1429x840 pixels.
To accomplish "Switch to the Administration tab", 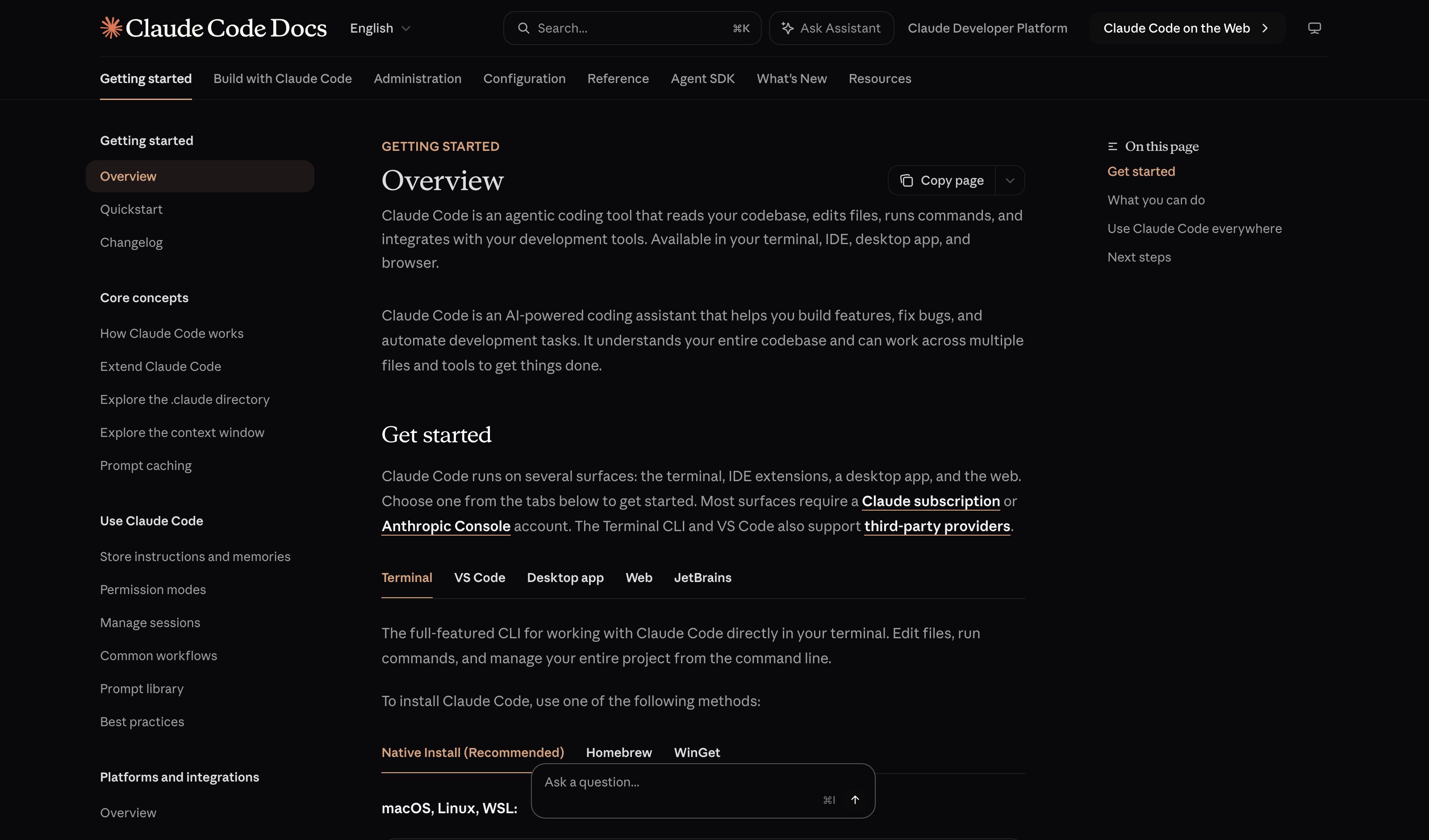I will [418, 78].
